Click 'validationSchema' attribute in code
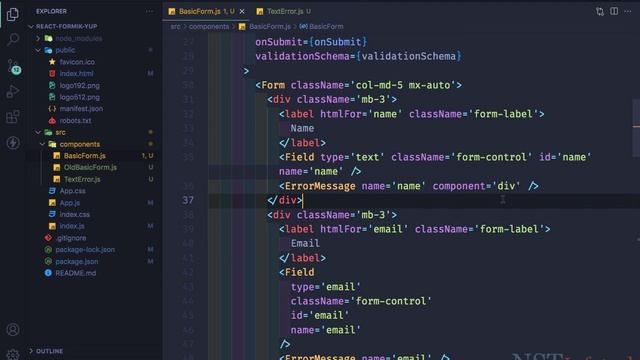This screenshot has height=360, width=640. click(302, 56)
